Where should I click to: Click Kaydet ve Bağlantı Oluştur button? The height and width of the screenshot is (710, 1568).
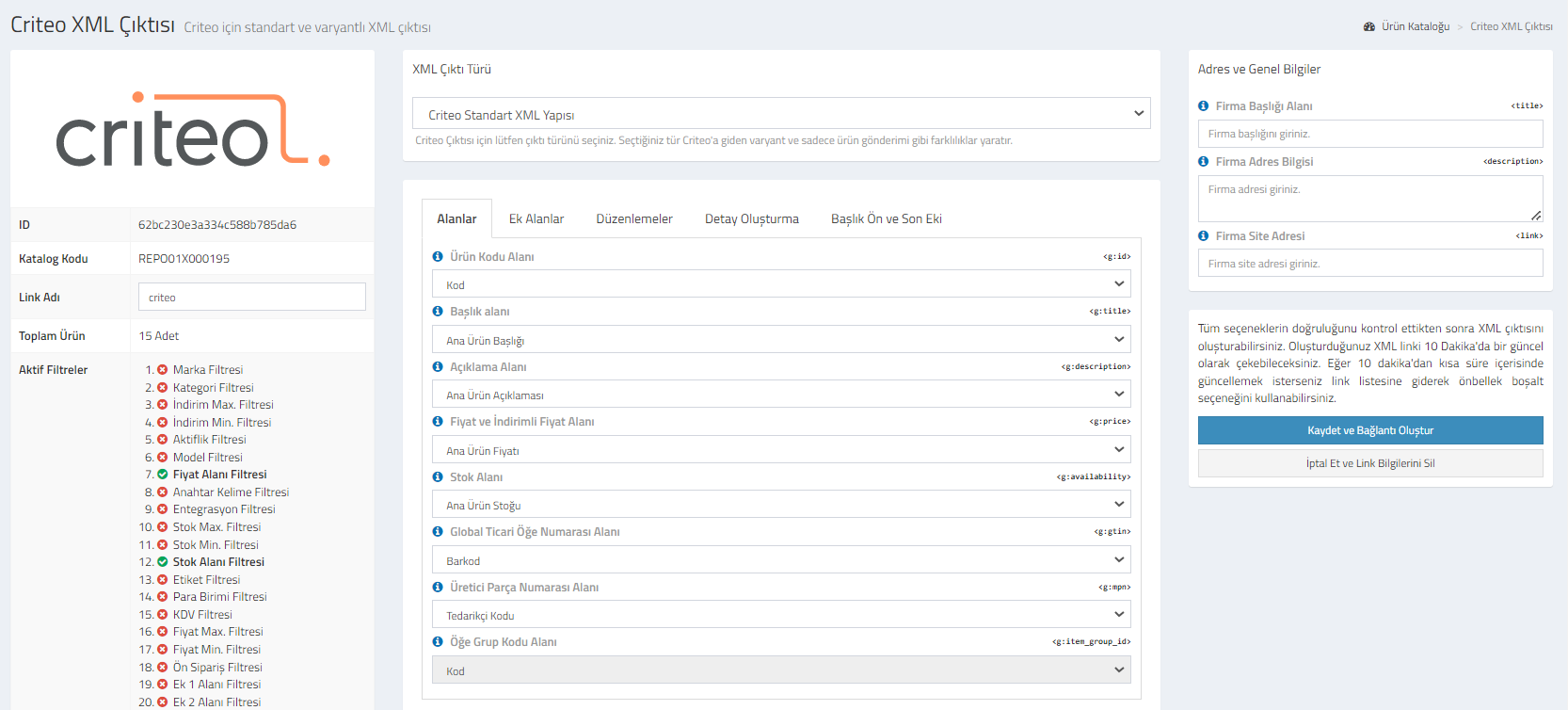tap(1370, 430)
